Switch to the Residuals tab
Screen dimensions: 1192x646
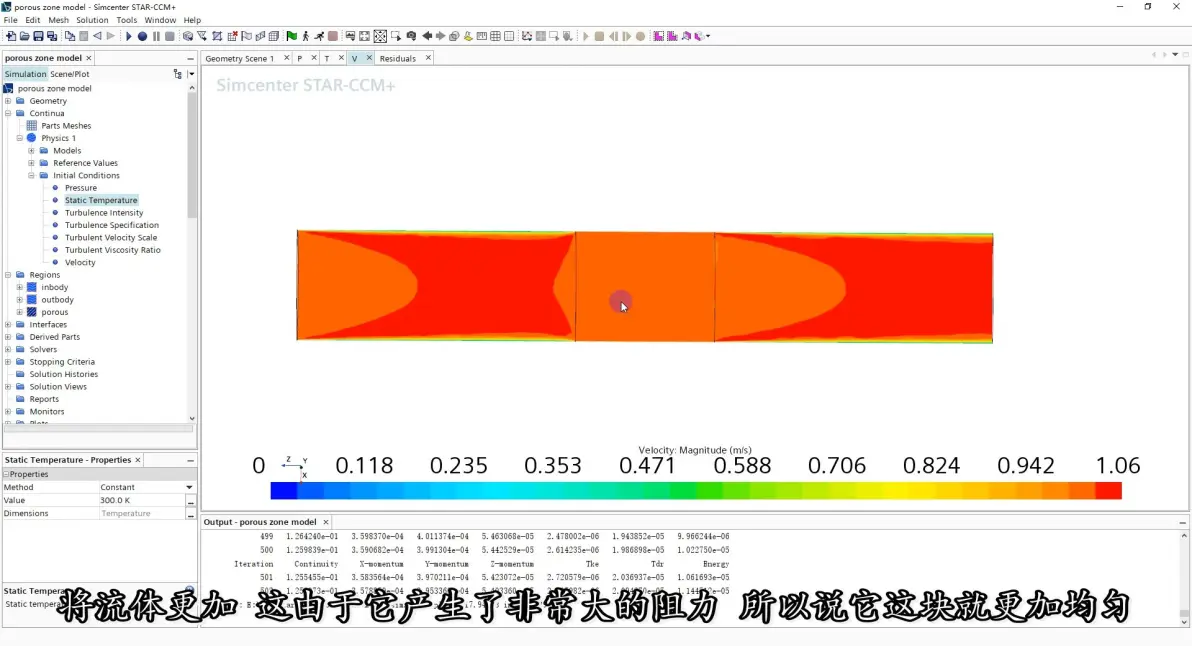click(x=398, y=59)
